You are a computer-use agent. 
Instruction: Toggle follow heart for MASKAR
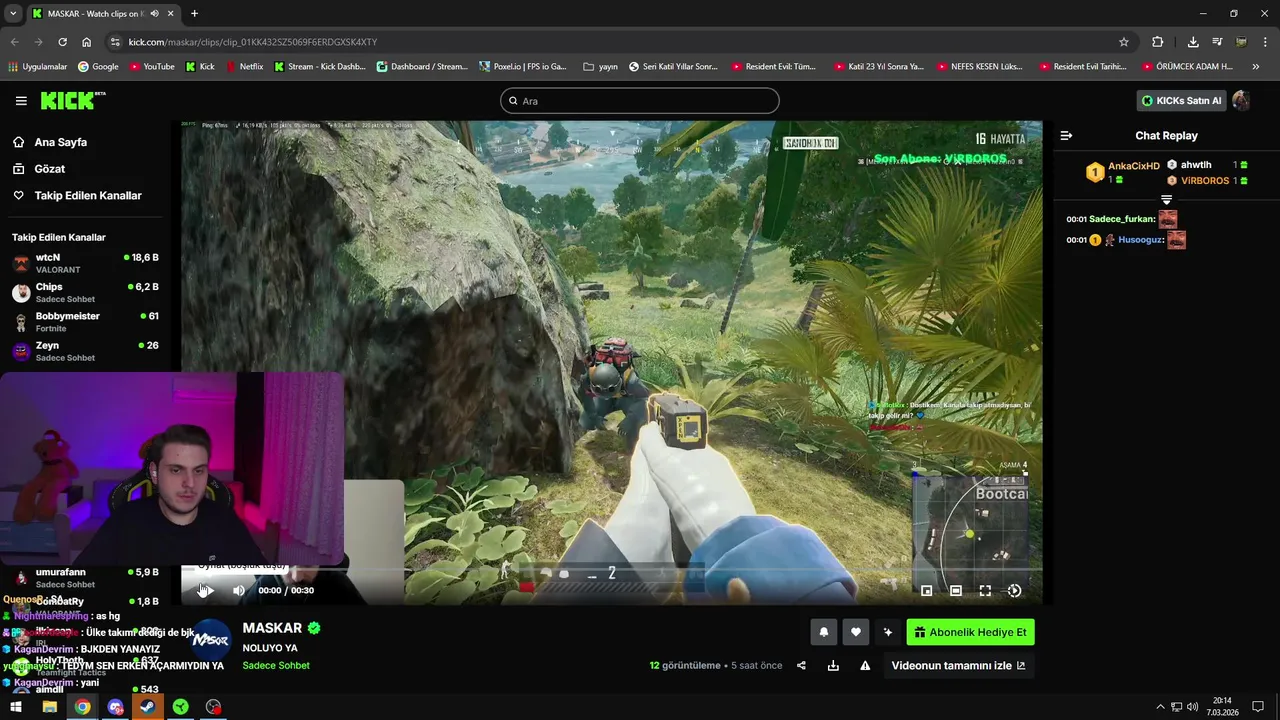[856, 632]
